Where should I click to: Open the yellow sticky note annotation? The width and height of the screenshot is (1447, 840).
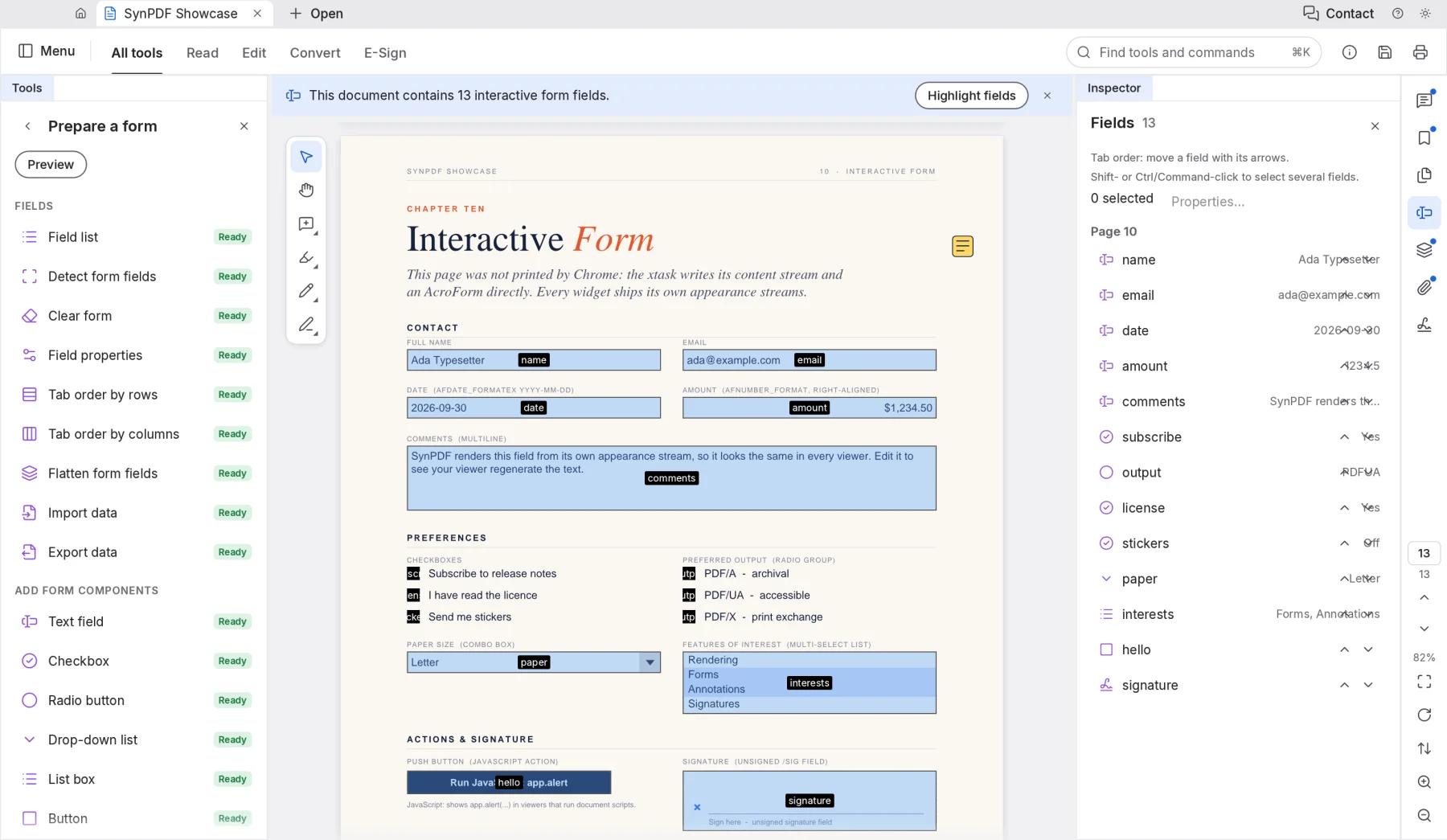coord(962,246)
